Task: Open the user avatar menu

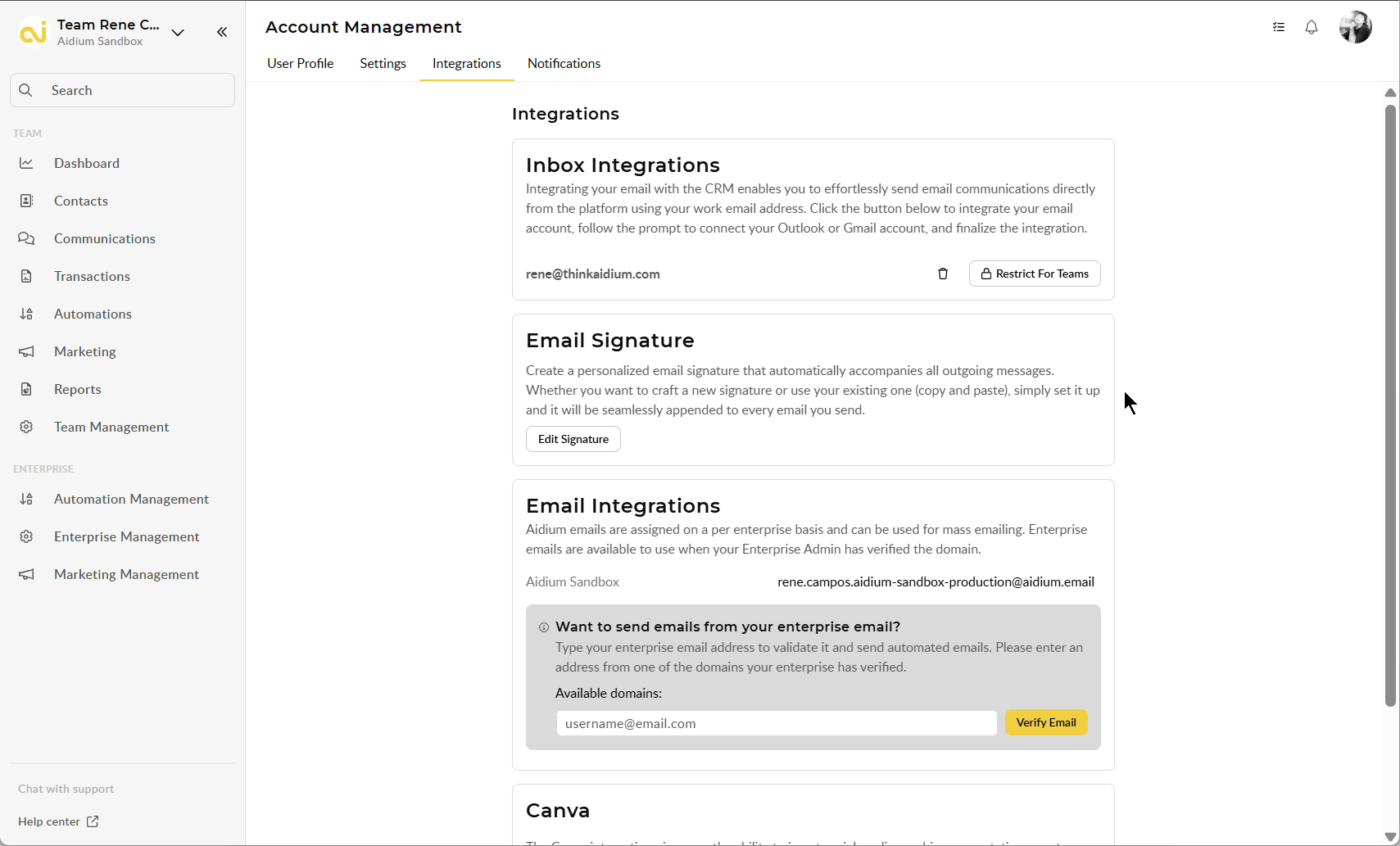Action: tap(1355, 27)
